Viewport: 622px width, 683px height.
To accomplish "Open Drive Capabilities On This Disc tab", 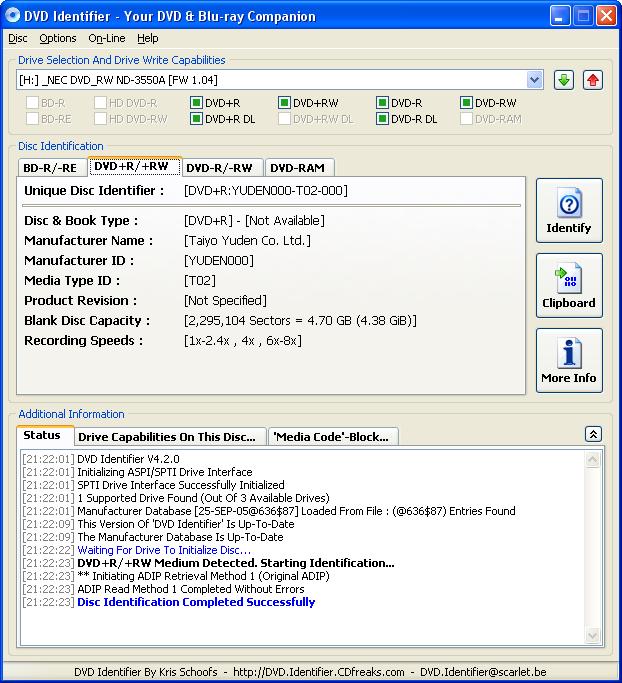I will [x=170, y=437].
